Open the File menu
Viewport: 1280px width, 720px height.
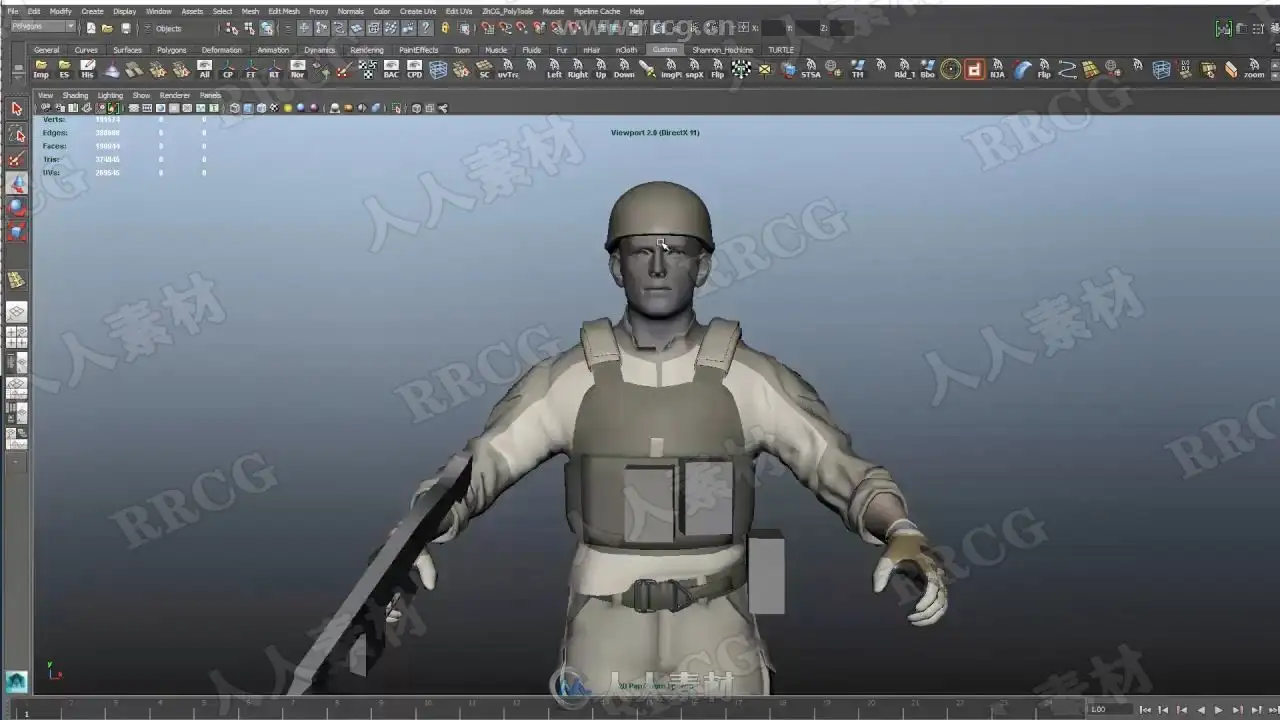13,11
